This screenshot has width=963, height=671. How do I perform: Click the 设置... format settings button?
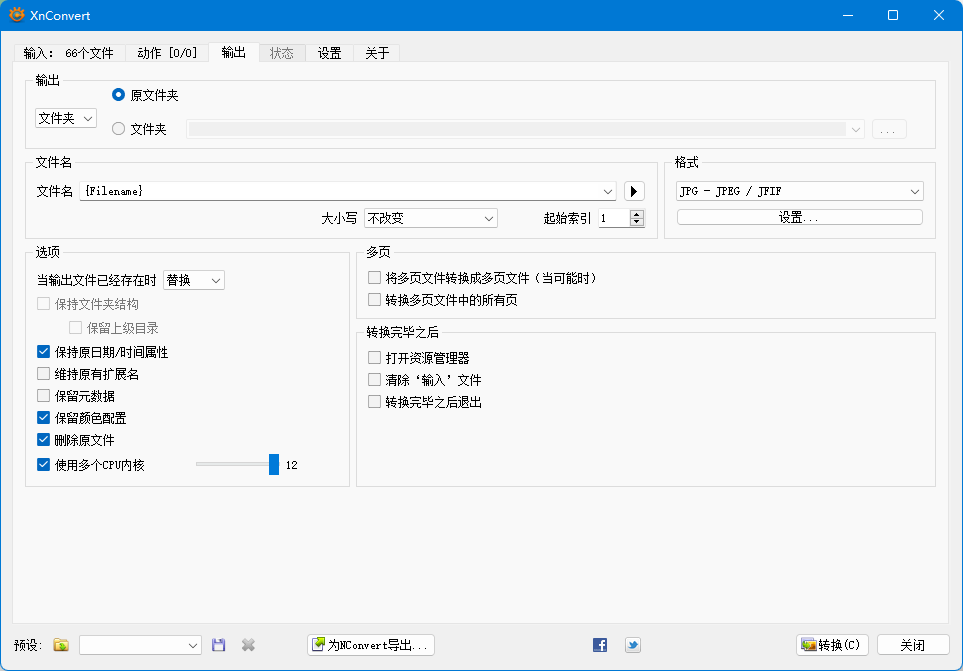[798, 217]
